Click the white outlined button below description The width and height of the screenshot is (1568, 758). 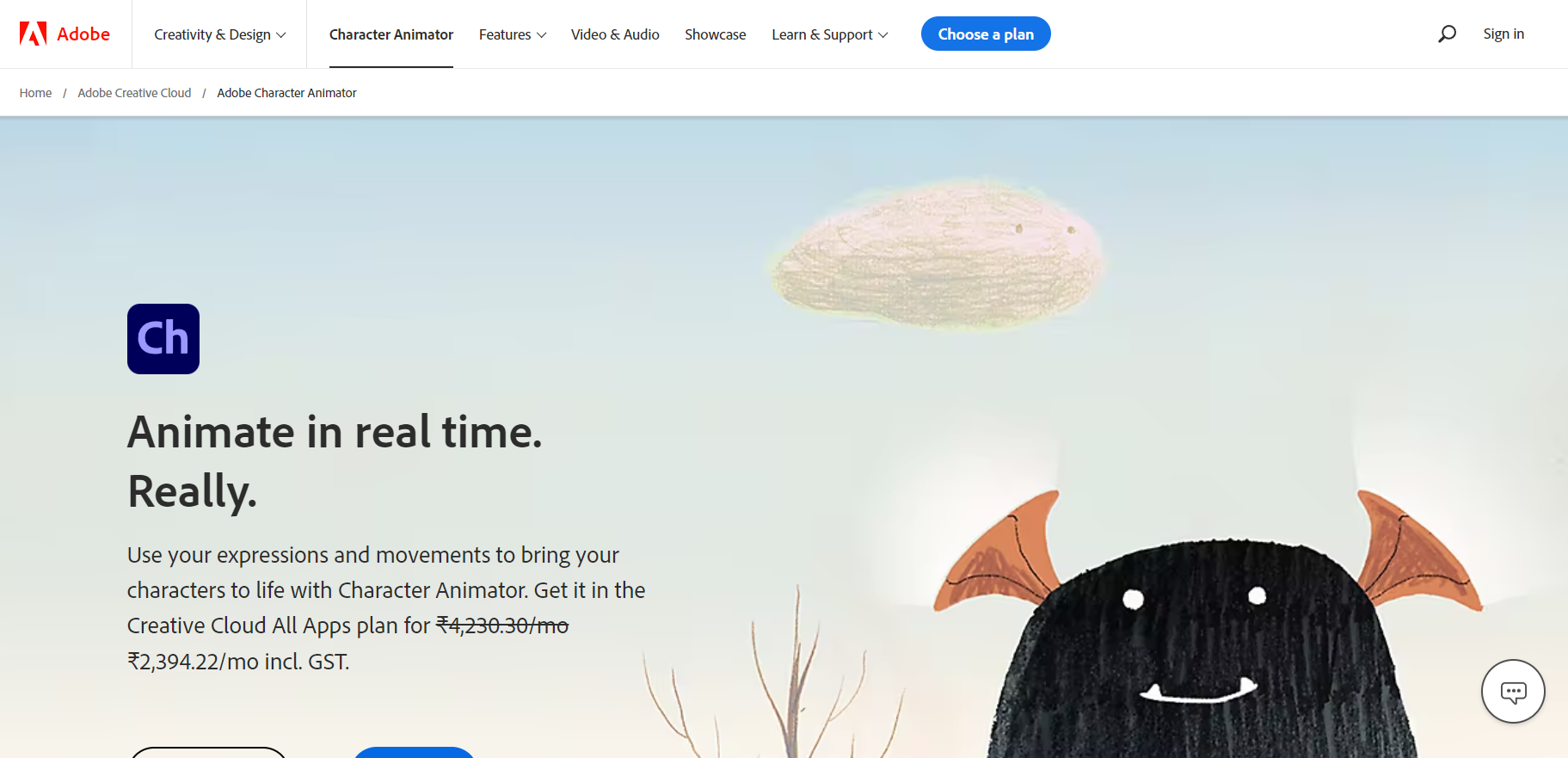click(208, 752)
